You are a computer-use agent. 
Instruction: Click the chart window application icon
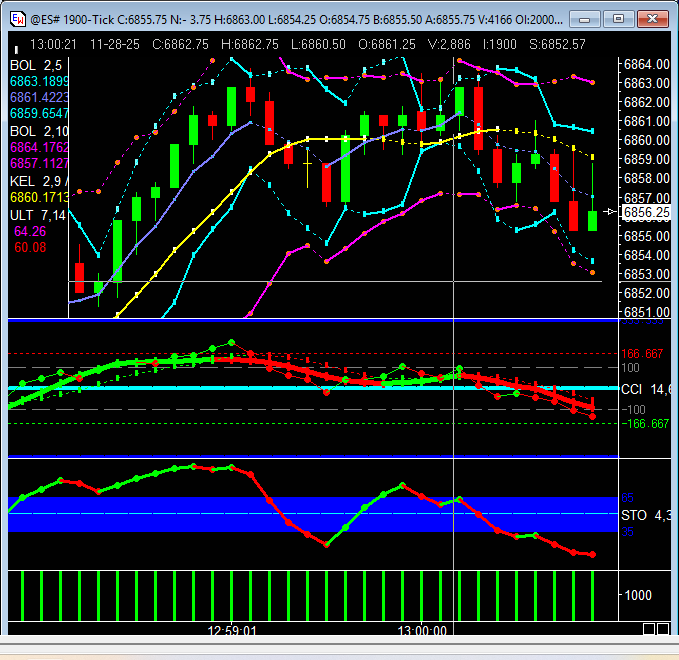point(18,19)
